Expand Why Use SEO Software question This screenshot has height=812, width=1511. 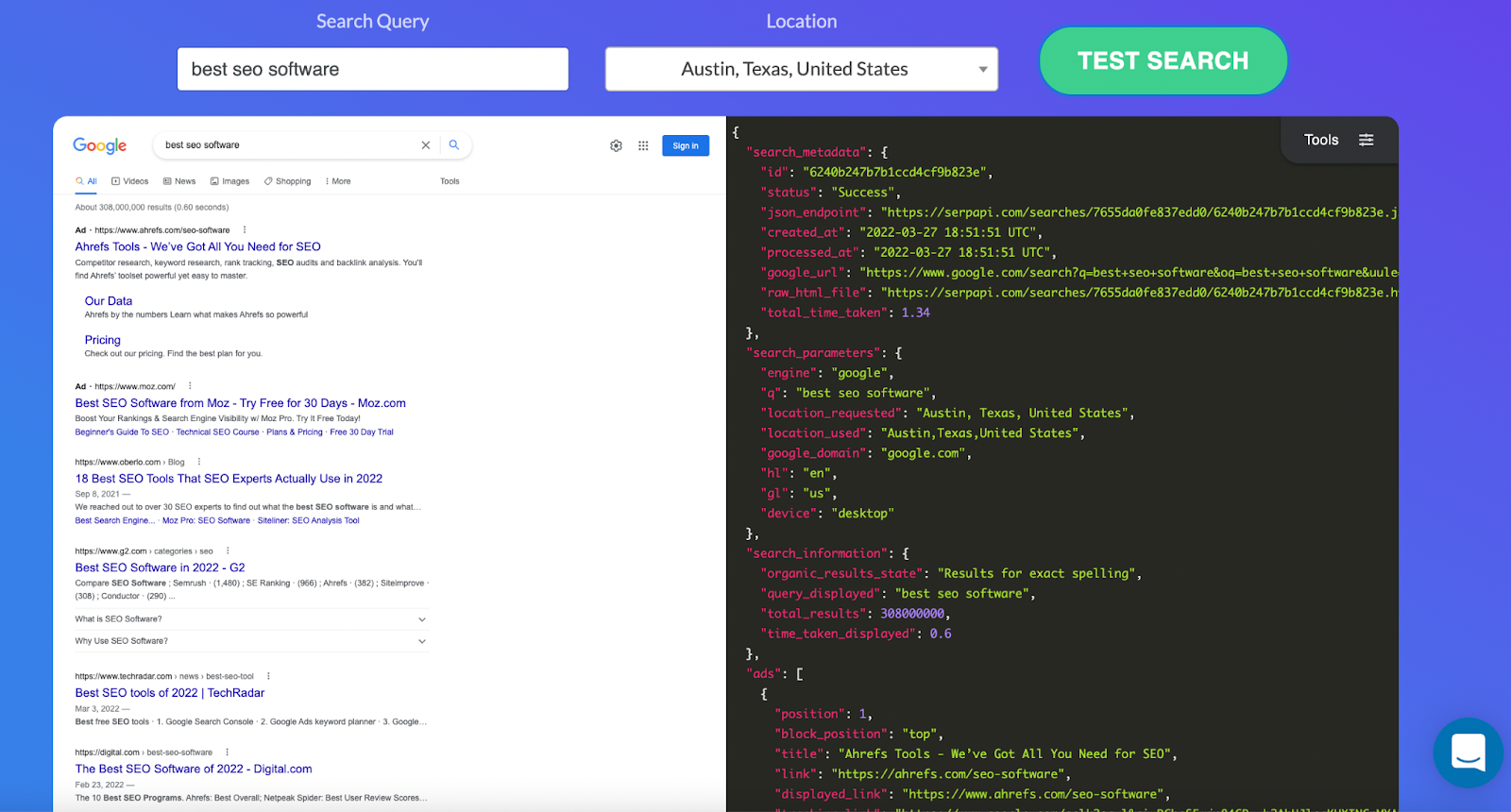252,641
